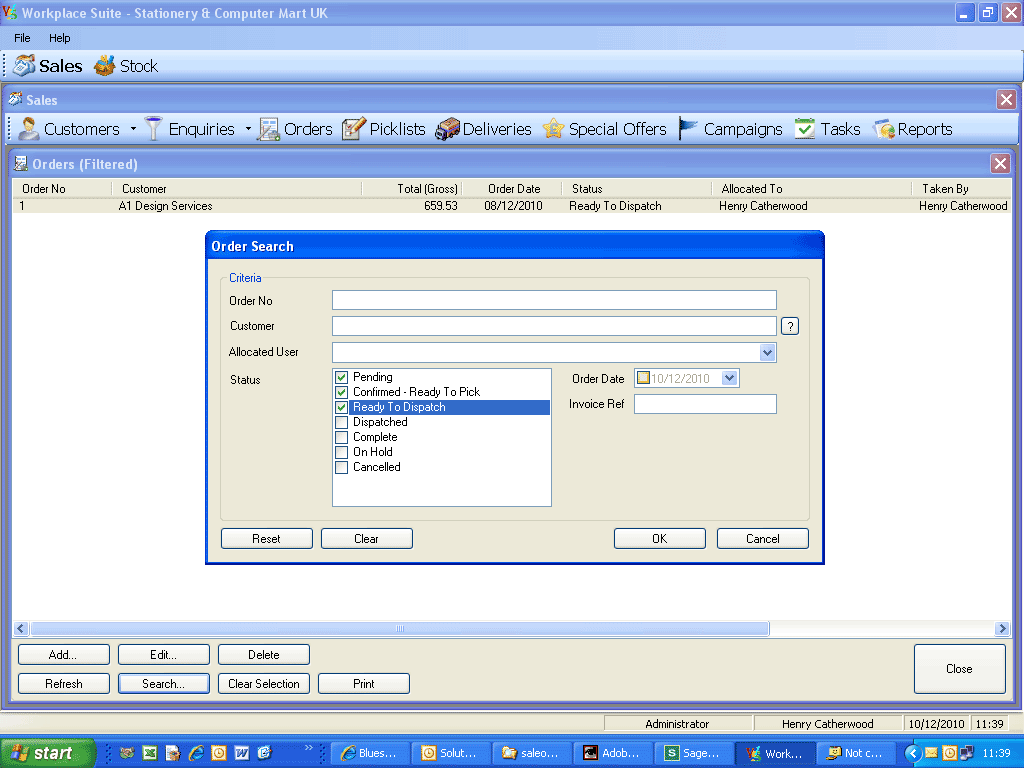Launch Internet Explorer from the quick launch bar

pyautogui.click(x=196, y=753)
